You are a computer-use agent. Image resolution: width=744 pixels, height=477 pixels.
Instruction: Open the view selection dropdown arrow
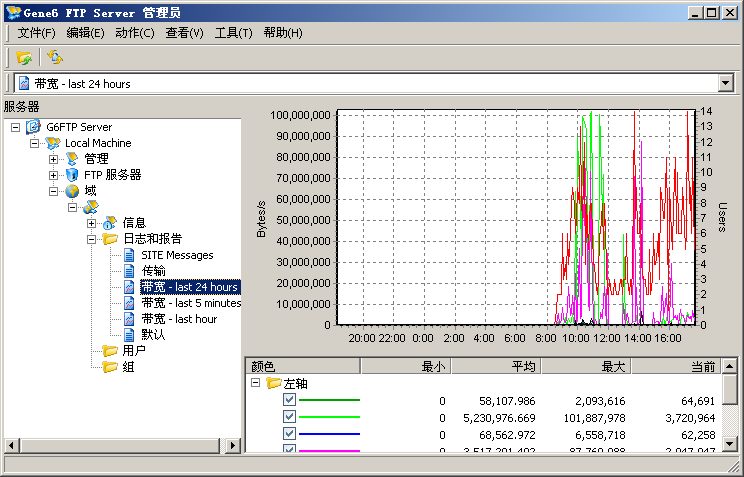click(725, 84)
